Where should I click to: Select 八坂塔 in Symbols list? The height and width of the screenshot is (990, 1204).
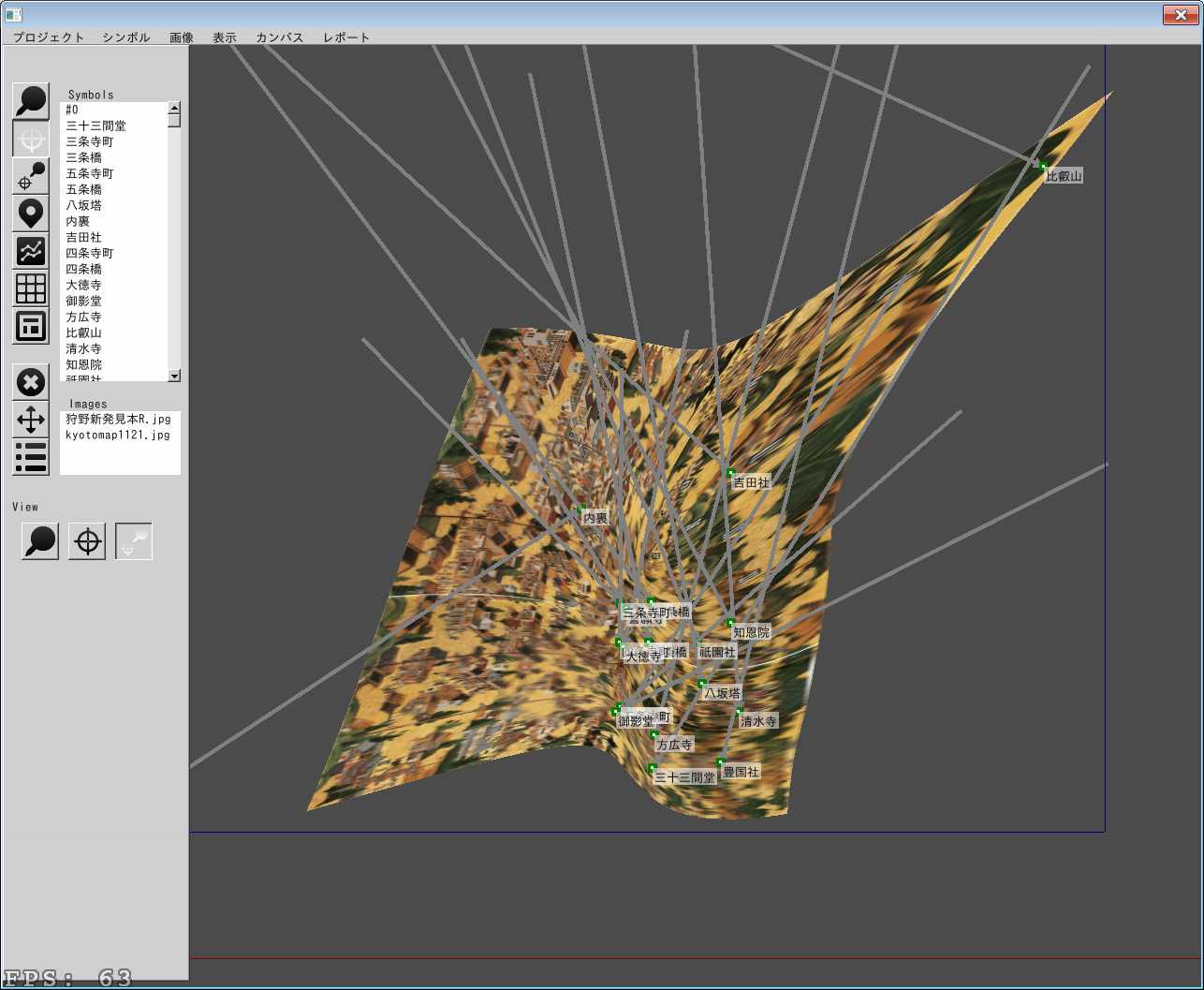click(x=113, y=206)
